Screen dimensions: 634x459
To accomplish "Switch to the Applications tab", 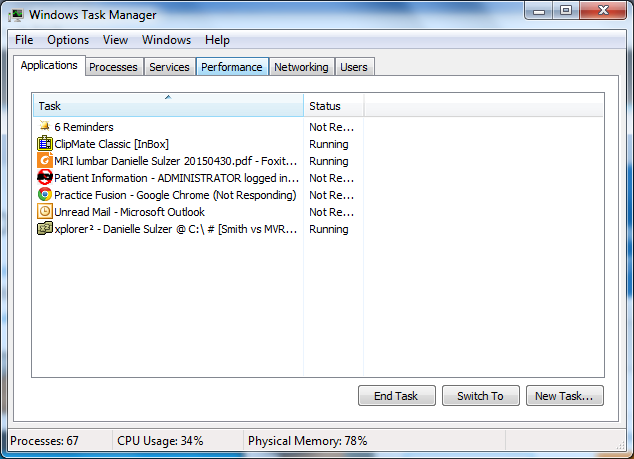I will 49,65.
